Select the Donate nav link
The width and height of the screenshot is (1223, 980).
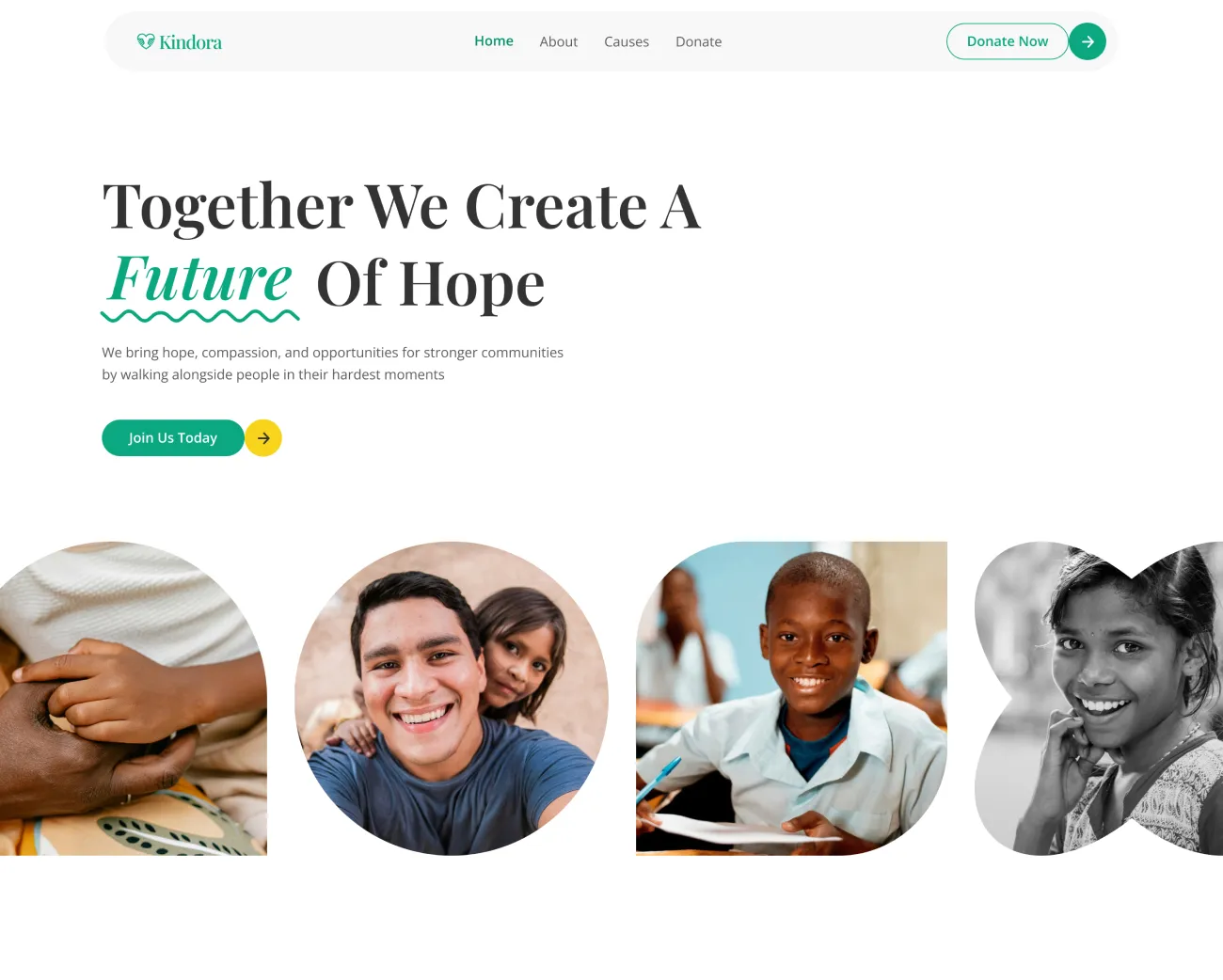pyautogui.click(x=699, y=41)
